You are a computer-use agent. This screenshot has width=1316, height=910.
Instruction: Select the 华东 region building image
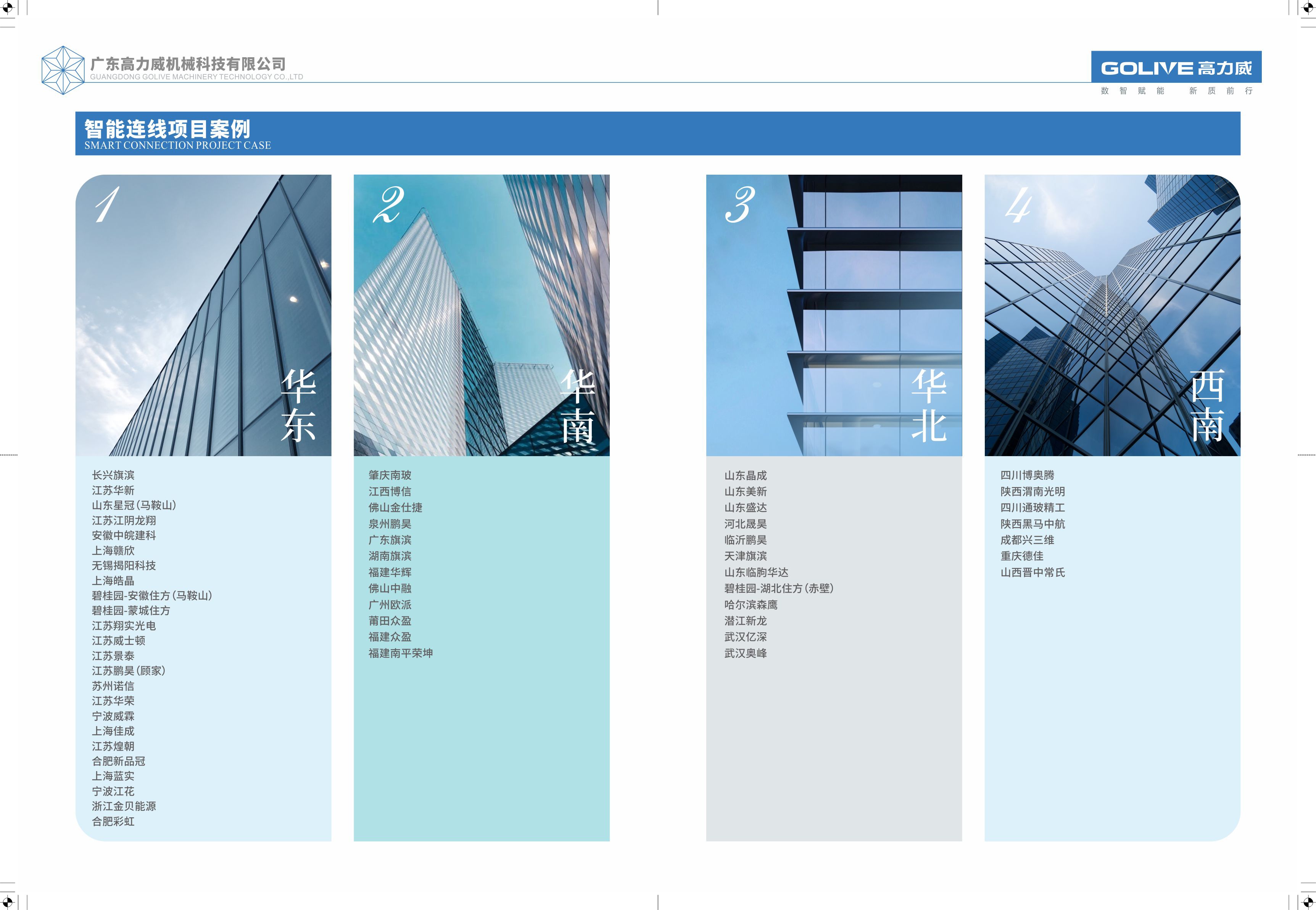click(x=203, y=315)
